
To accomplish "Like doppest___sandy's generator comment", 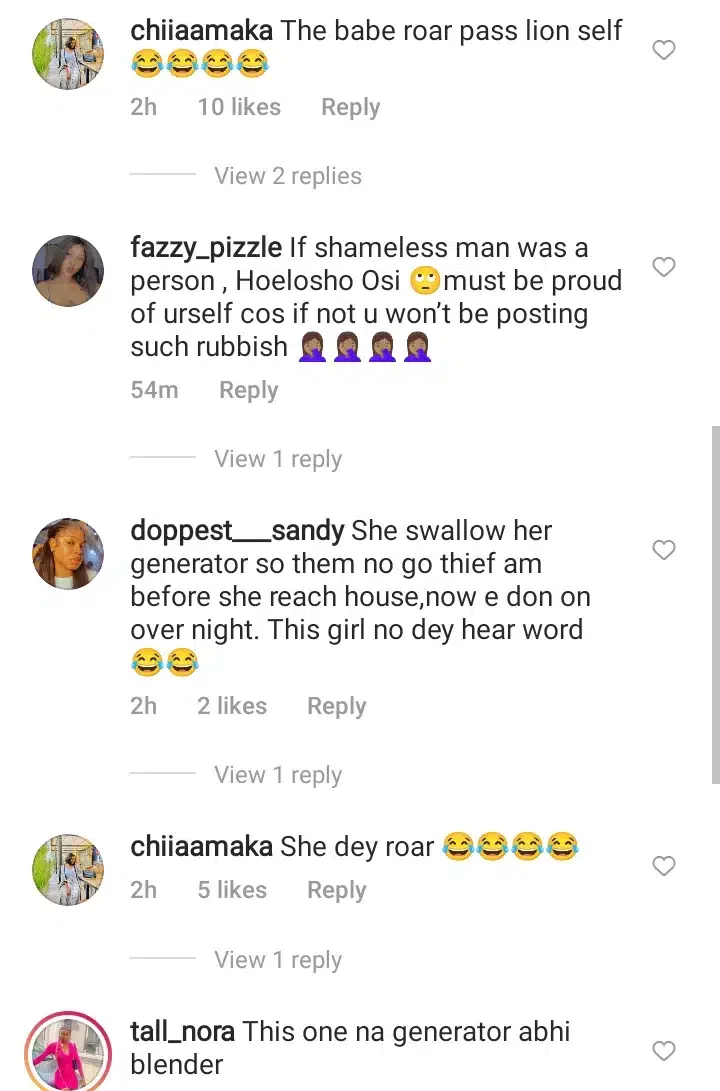I will (x=664, y=550).
